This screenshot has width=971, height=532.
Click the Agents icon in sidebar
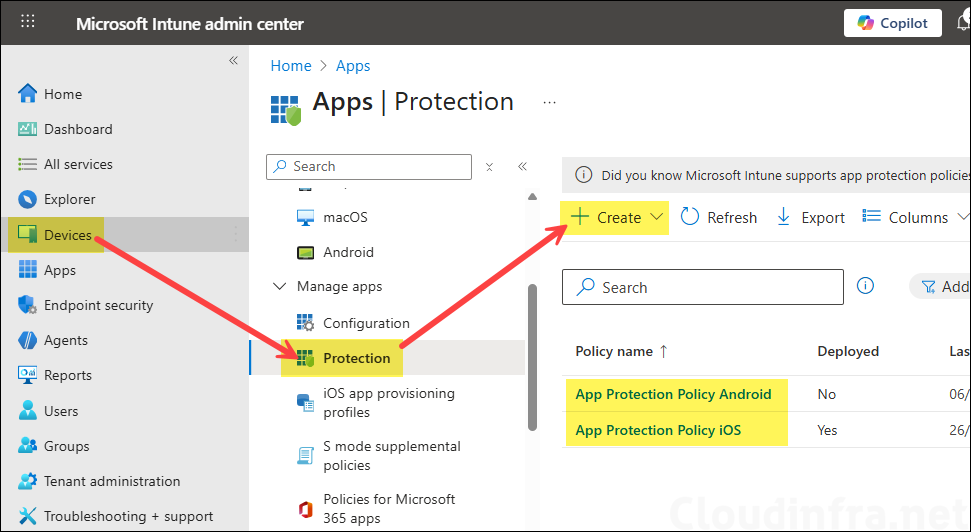(27, 340)
